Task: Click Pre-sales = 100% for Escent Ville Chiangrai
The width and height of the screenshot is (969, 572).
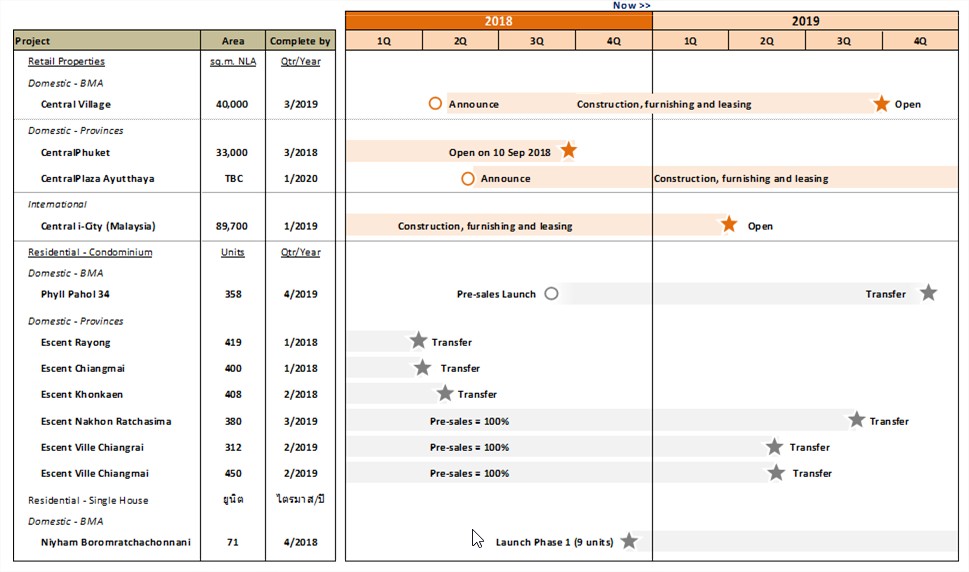Action: pyautogui.click(x=470, y=447)
